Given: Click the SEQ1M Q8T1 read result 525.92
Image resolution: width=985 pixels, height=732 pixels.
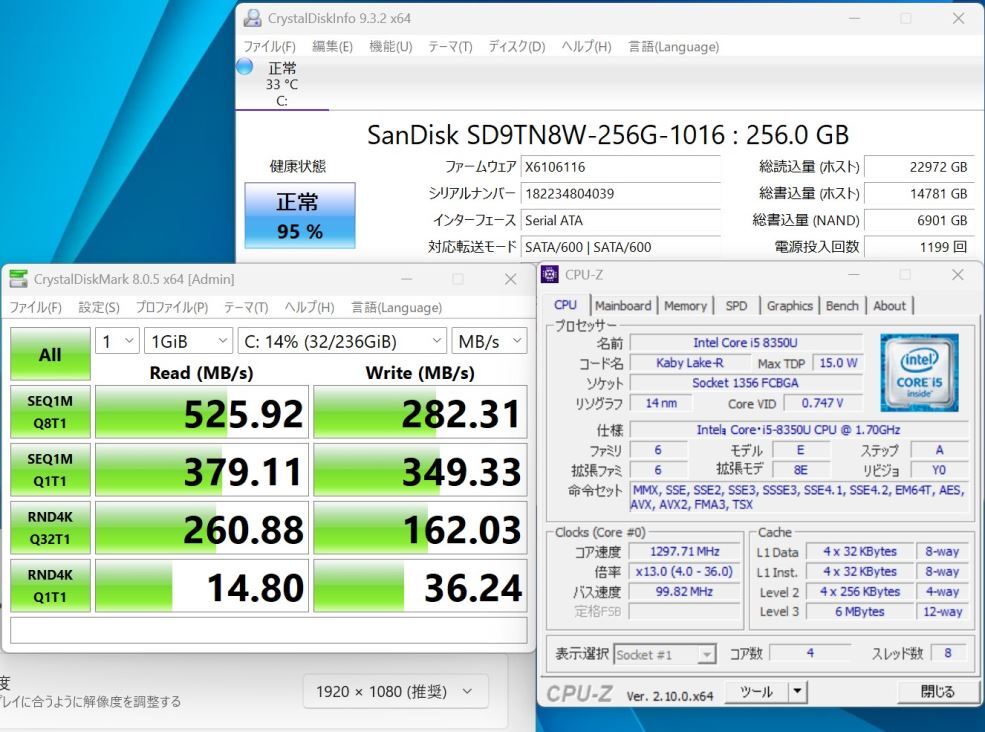Looking at the screenshot, I should (x=202, y=412).
